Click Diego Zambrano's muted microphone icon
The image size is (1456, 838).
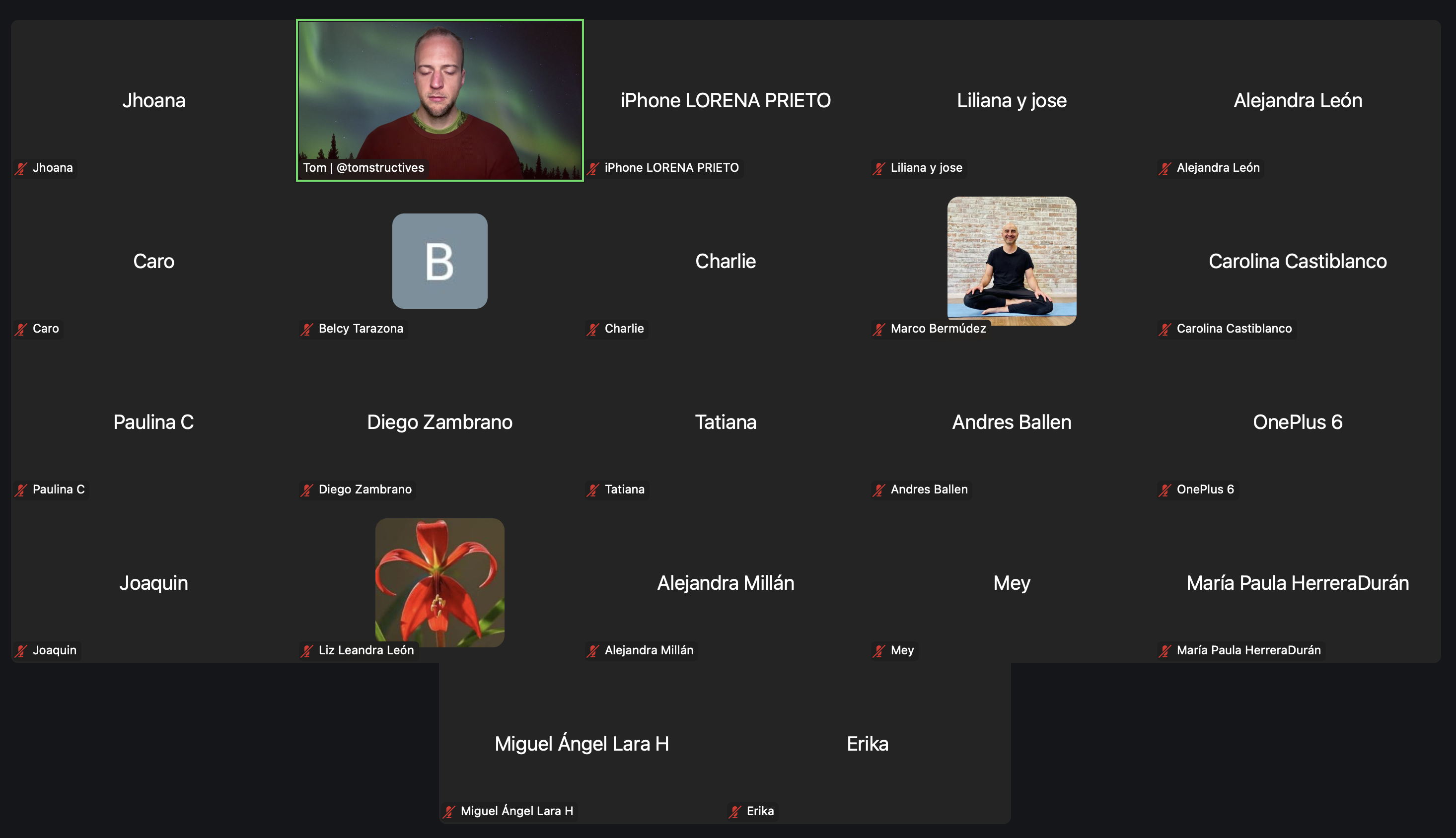[307, 490]
